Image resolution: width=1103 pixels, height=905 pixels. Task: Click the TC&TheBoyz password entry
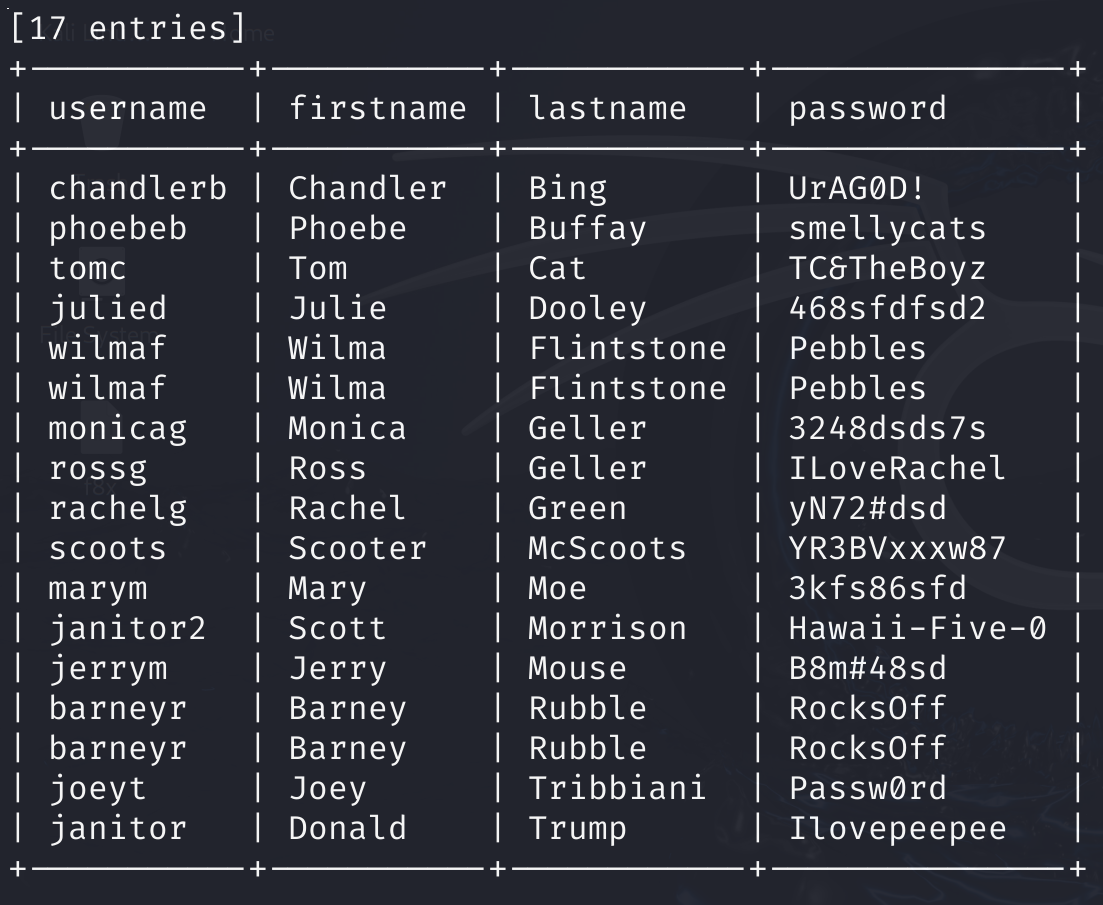click(887, 269)
